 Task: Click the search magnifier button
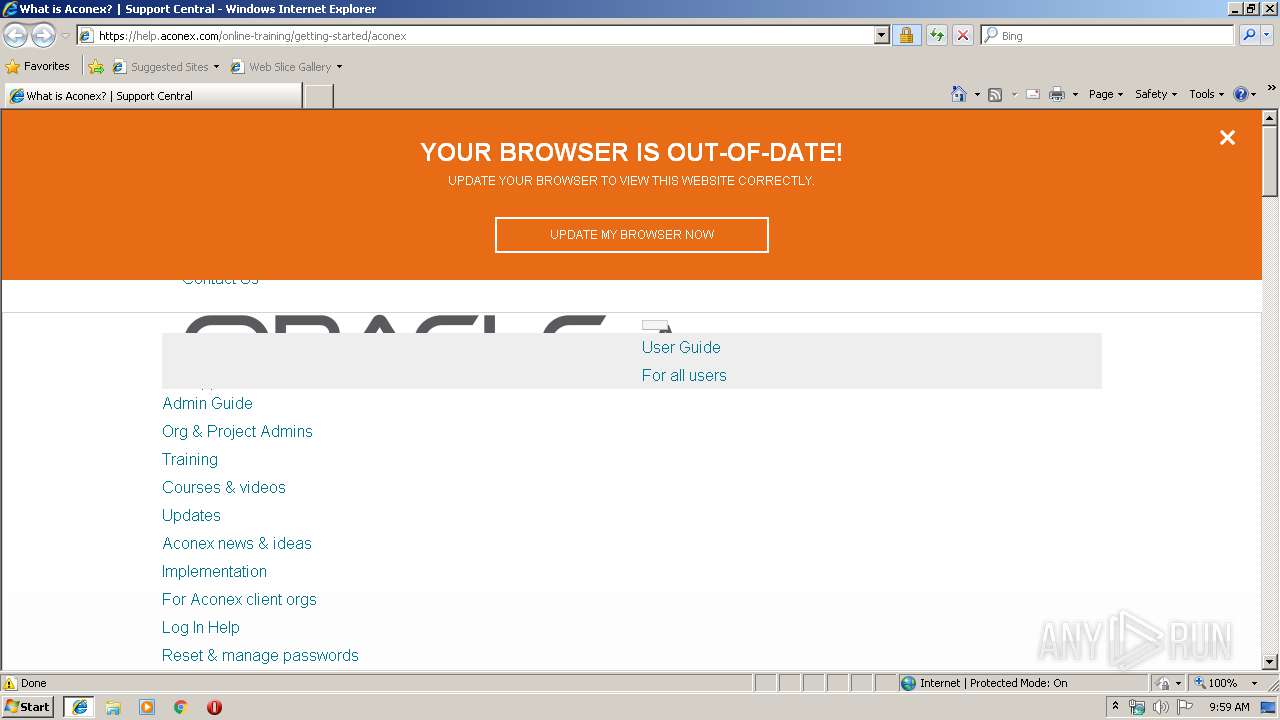(x=1248, y=35)
